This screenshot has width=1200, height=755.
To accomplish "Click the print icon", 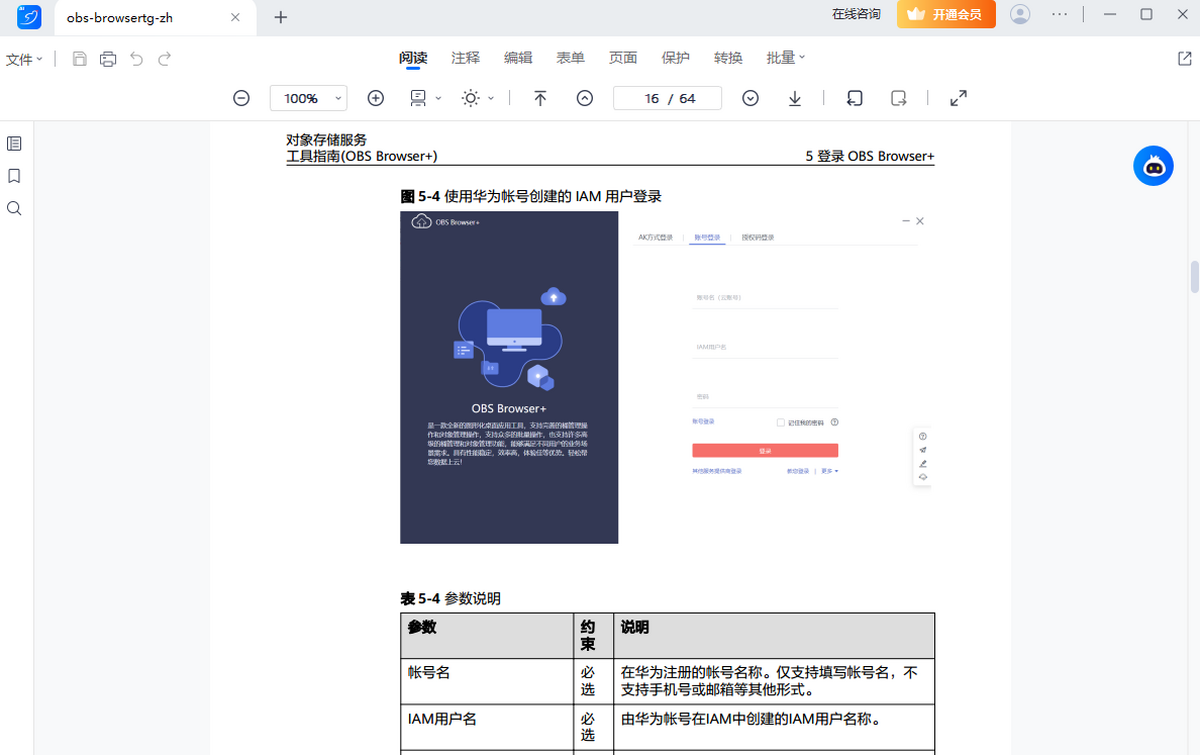I will [x=108, y=59].
